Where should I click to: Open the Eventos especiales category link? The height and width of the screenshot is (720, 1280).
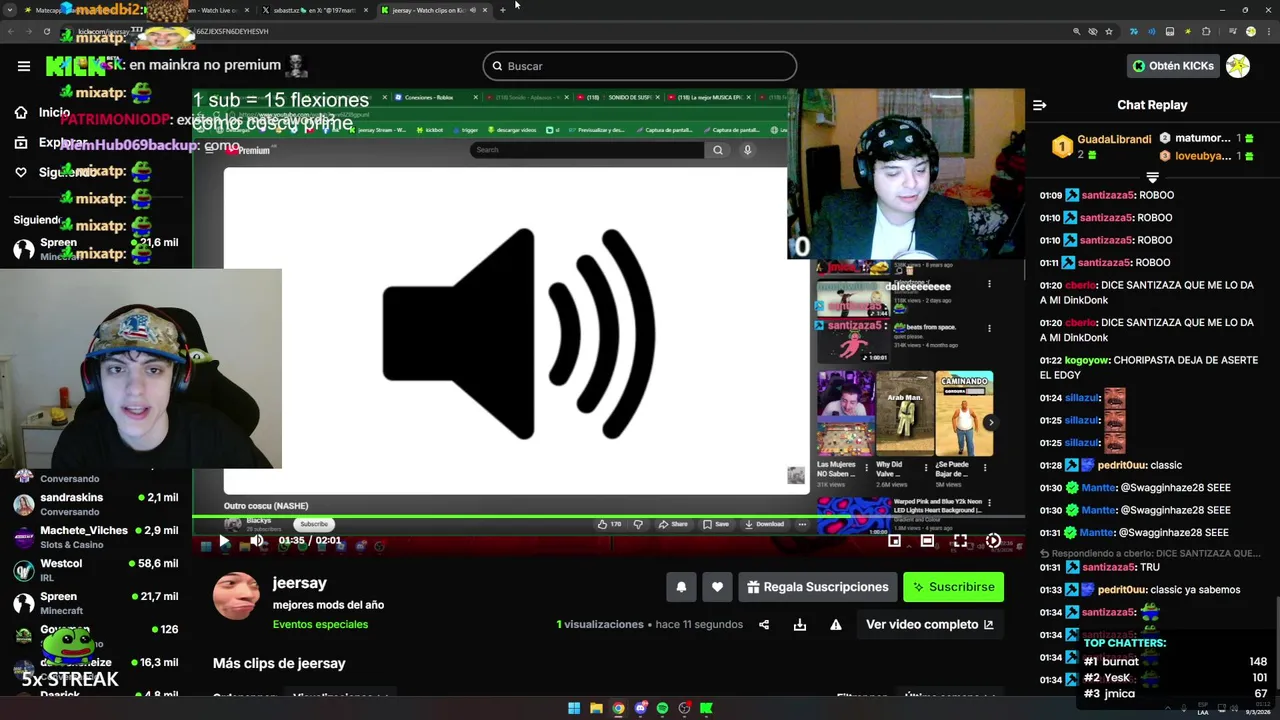[x=320, y=624]
